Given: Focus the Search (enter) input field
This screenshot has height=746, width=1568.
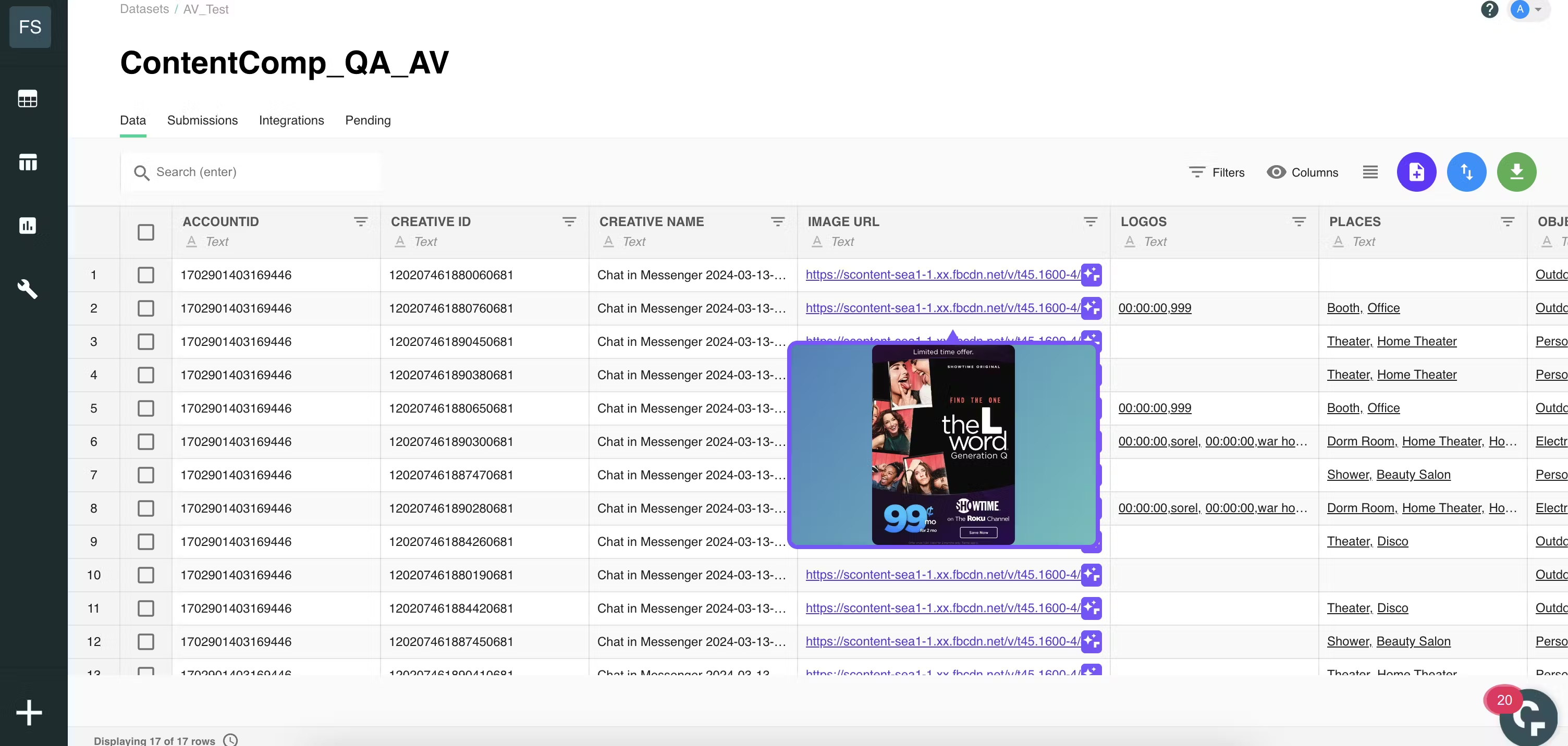Looking at the screenshot, I should pyautogui.click(x=251, y=172).
